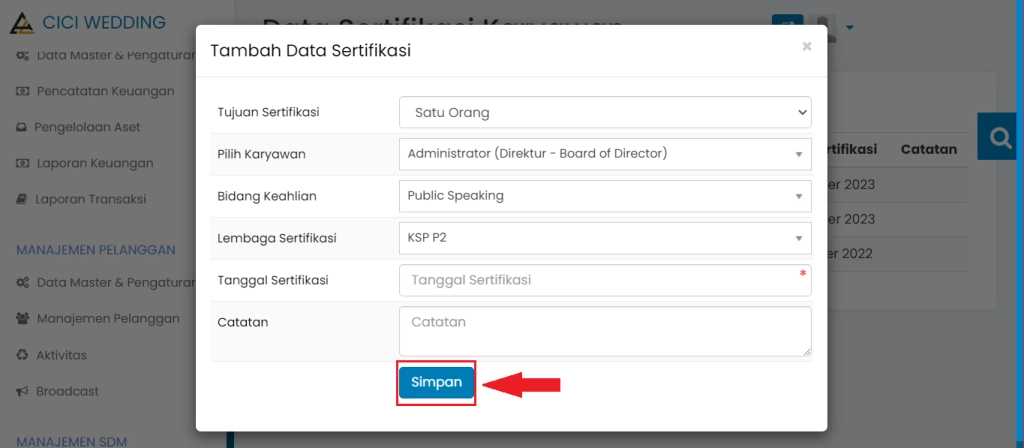Open the Bidang Keahlian dropdown

click(605, 196)
